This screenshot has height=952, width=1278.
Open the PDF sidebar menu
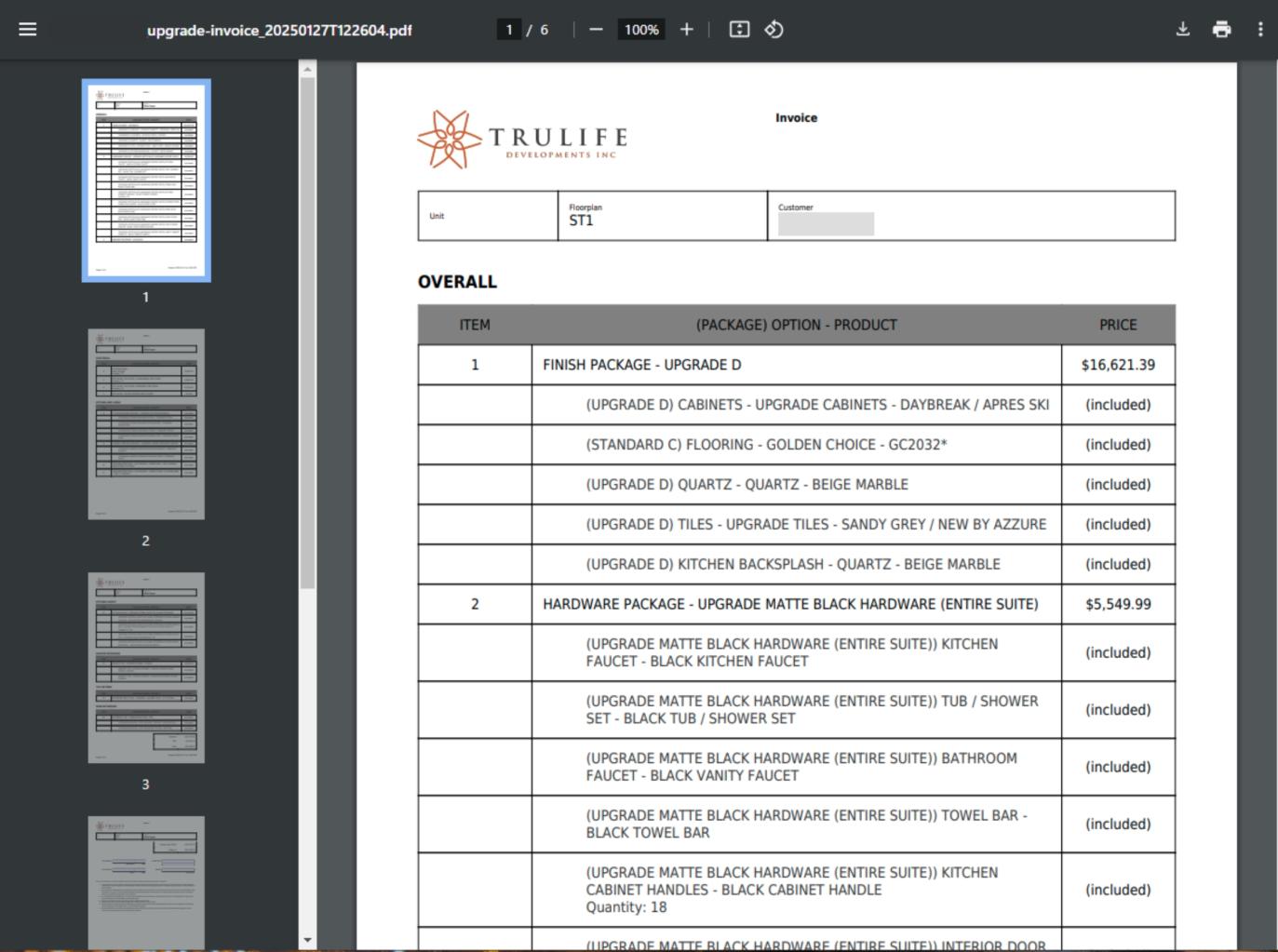pos(27,29)
